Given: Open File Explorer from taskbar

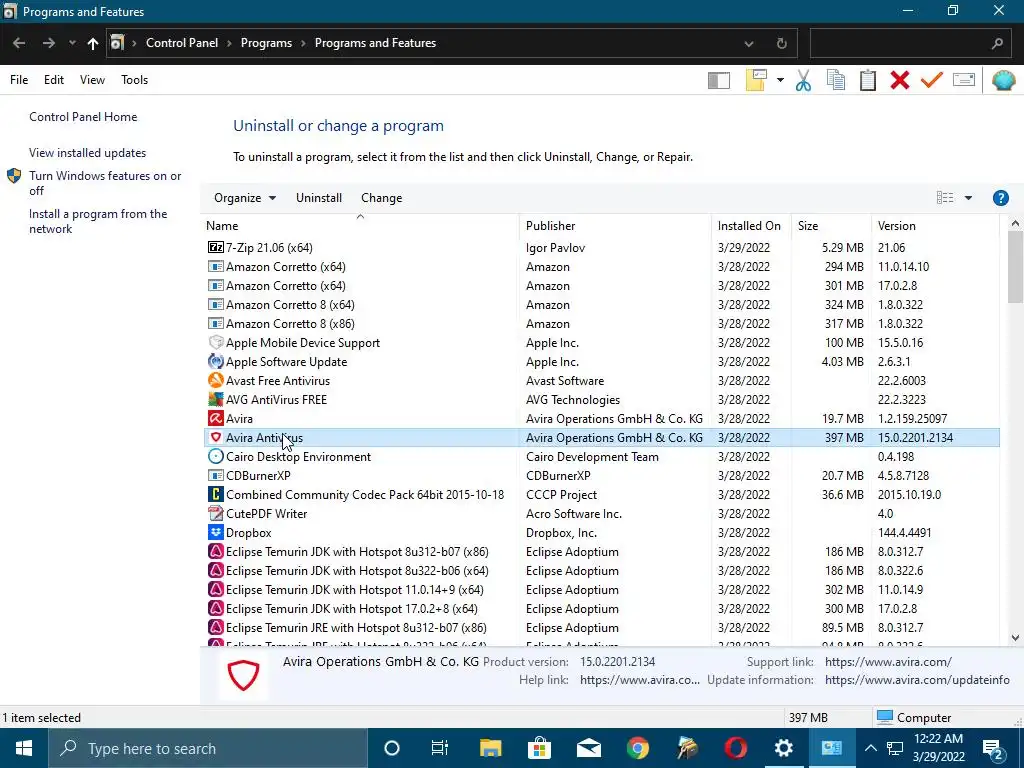Looking at the screenshot, I should [490, 748].
